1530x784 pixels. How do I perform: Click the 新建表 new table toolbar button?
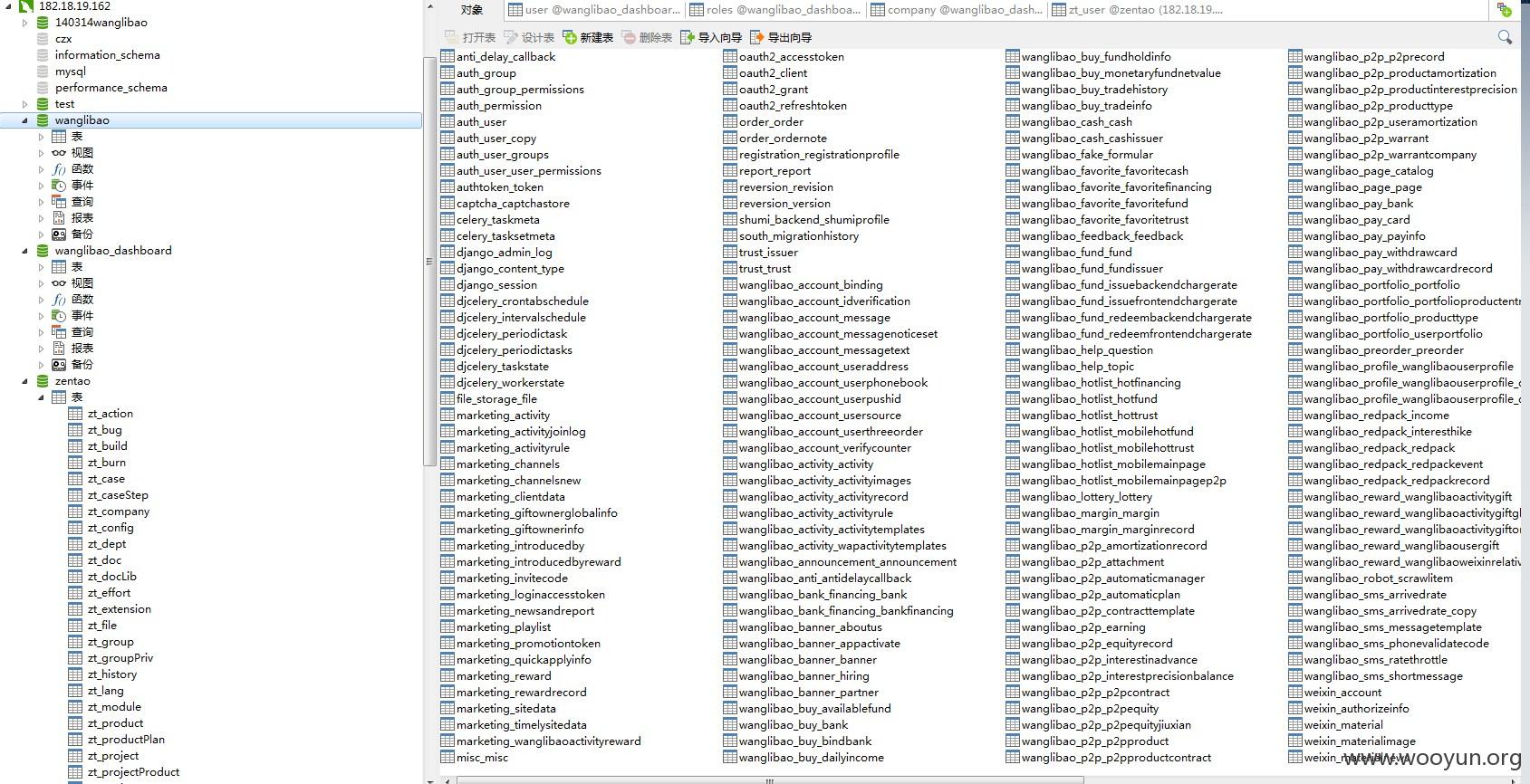(588, 37)
